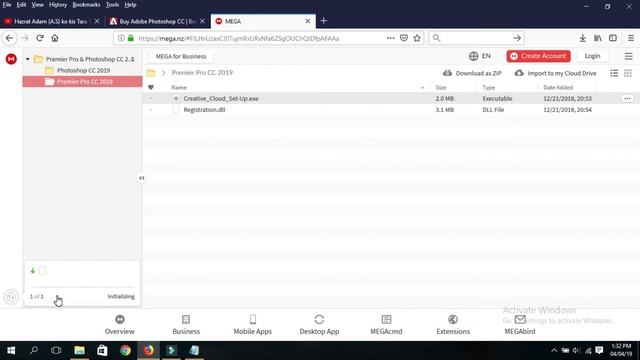
Task: Open File Explorer from taskbar
Action: (x=79, y=351)
